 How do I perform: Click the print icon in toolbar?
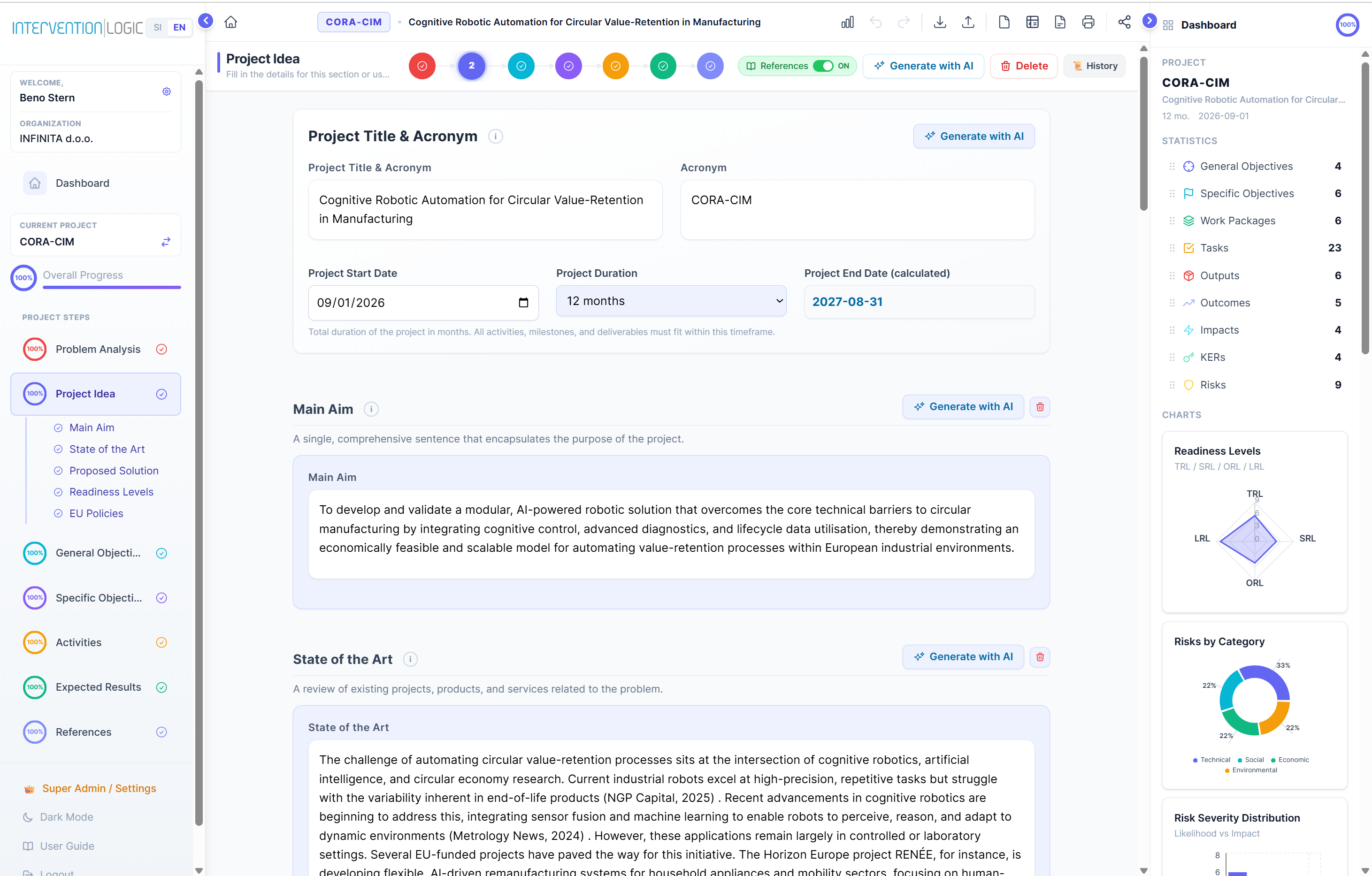click(1088, 22)
